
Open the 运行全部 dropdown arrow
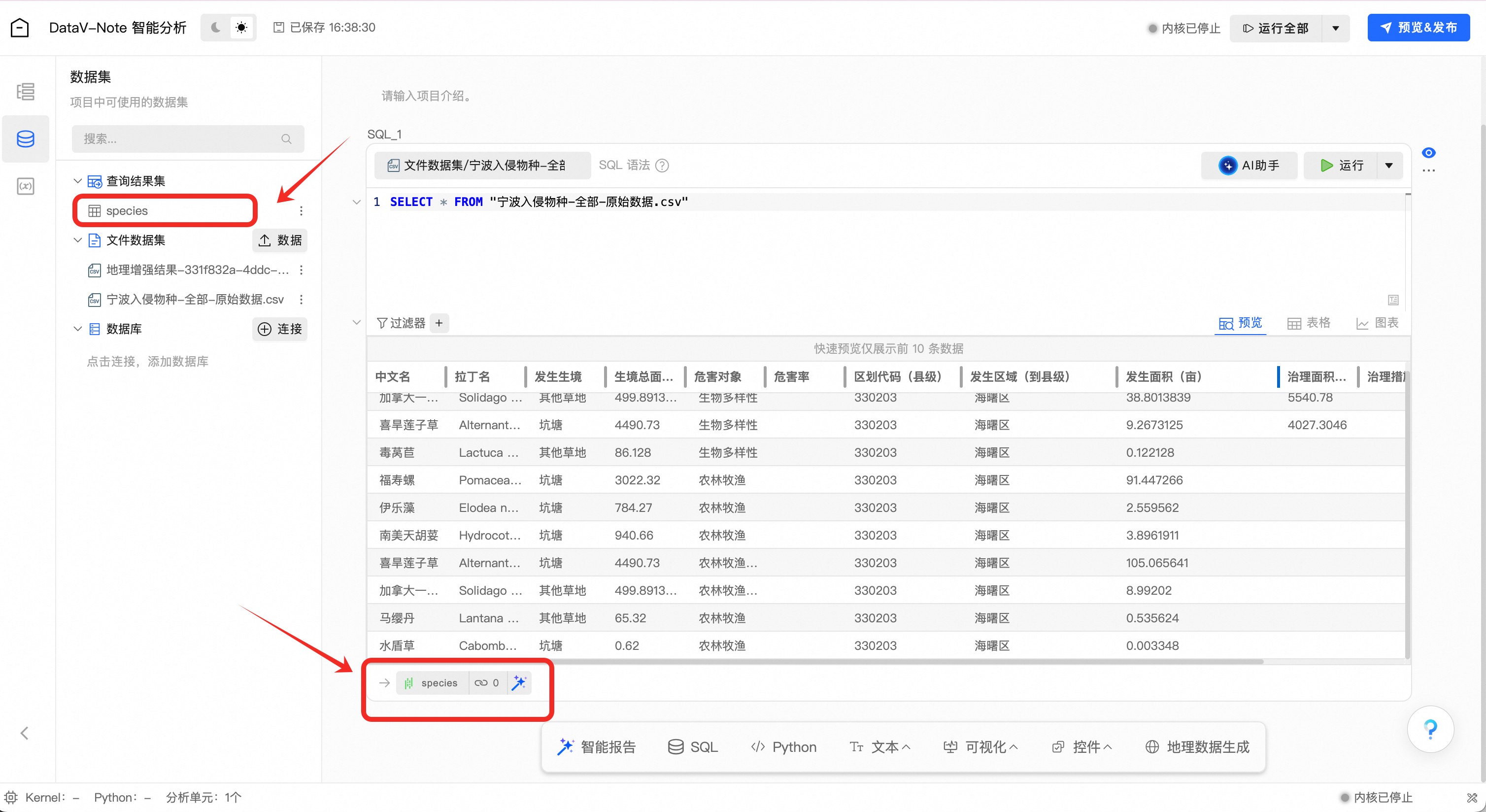(1335, 28)
